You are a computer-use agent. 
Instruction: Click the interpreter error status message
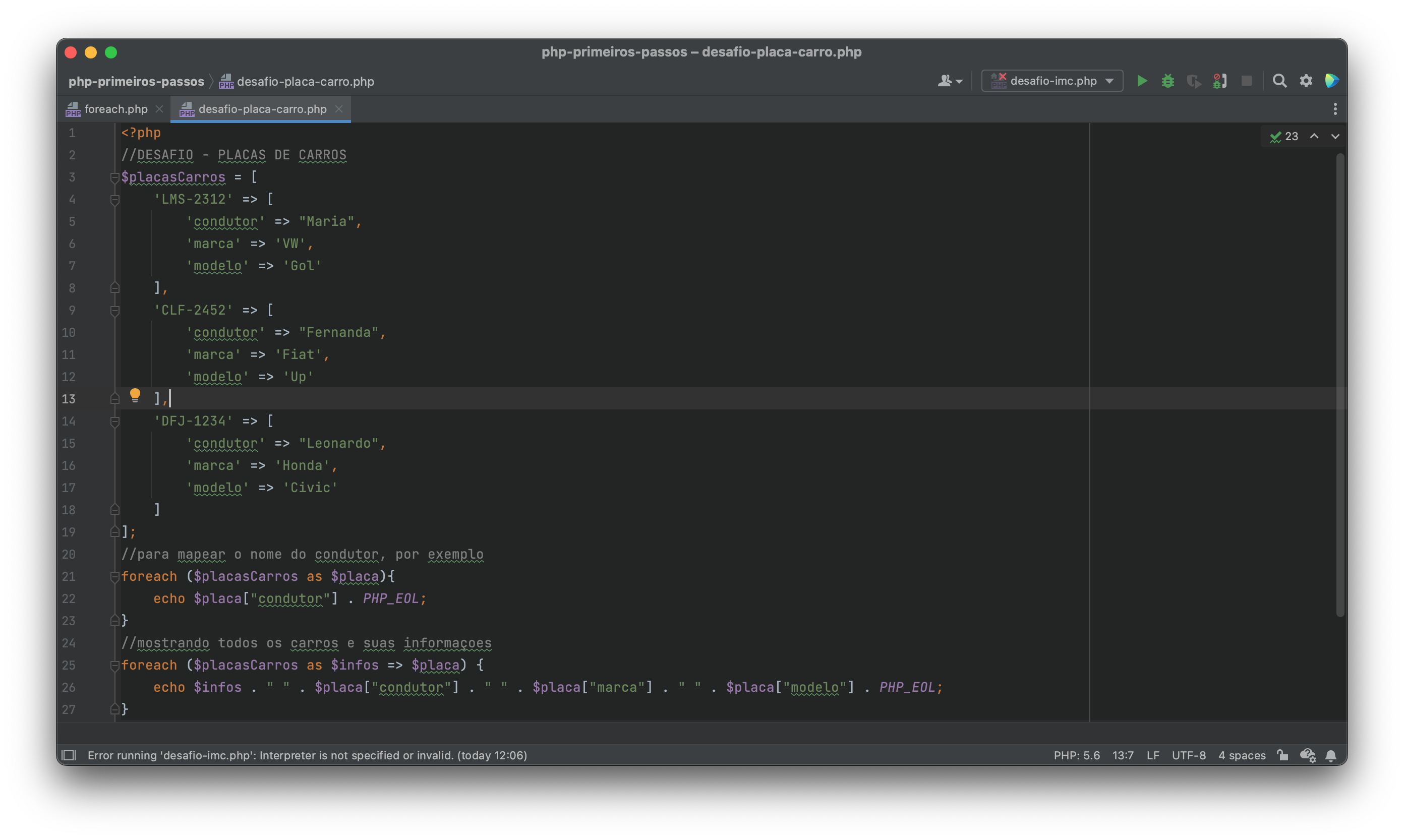307,755
